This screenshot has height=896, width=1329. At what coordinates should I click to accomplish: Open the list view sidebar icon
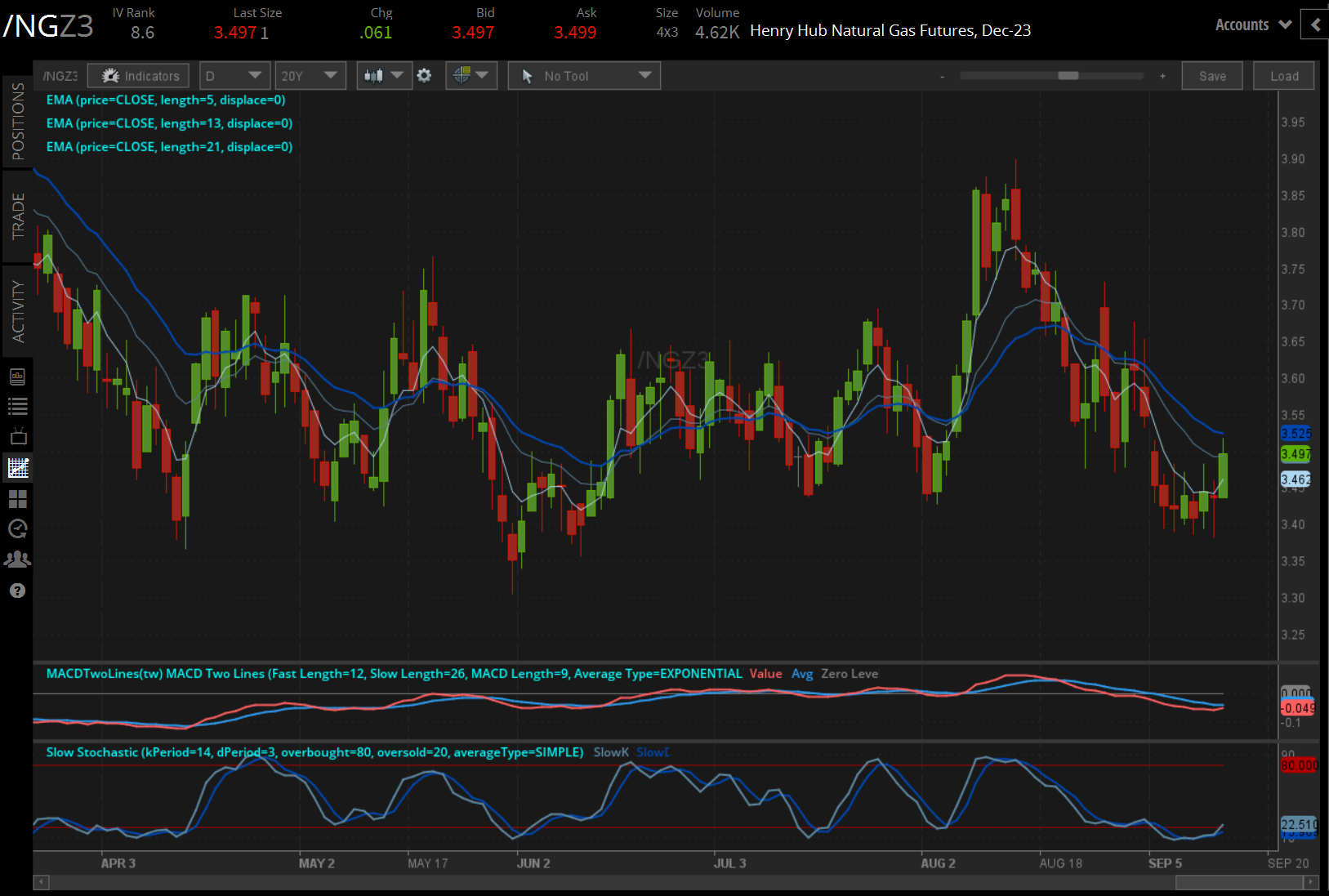[x=17, y=406]
